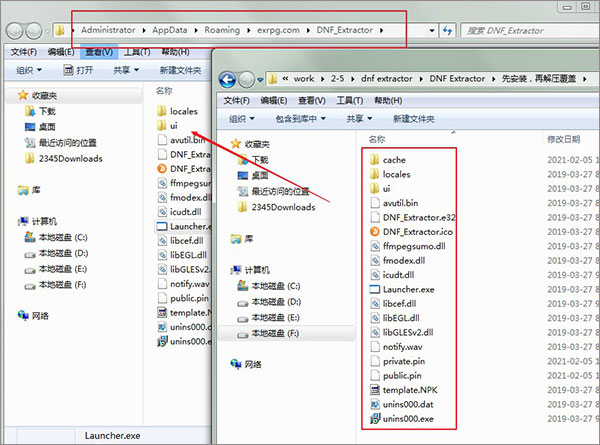Expand the 包含到库中 dropdown
The height and width of the screenshot is (445, 600).
point(301,119)
